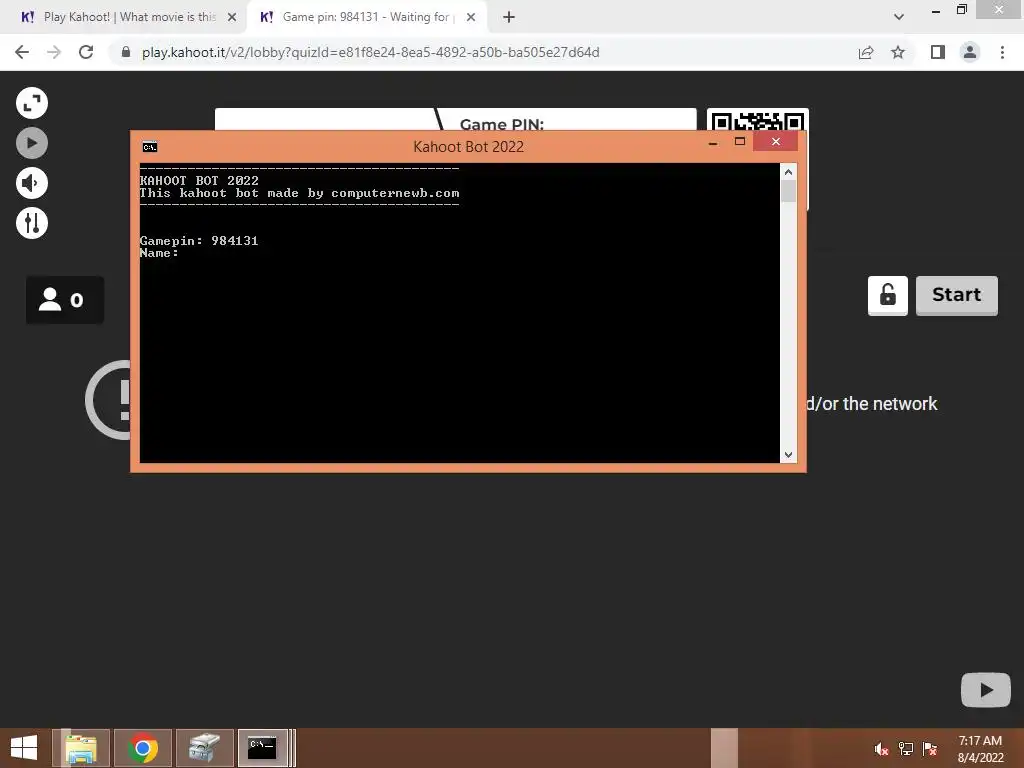The height and width of the screenshot is (768, 1024).
Task: Reload the Kahoot lobby page
Action: point(86,52)
